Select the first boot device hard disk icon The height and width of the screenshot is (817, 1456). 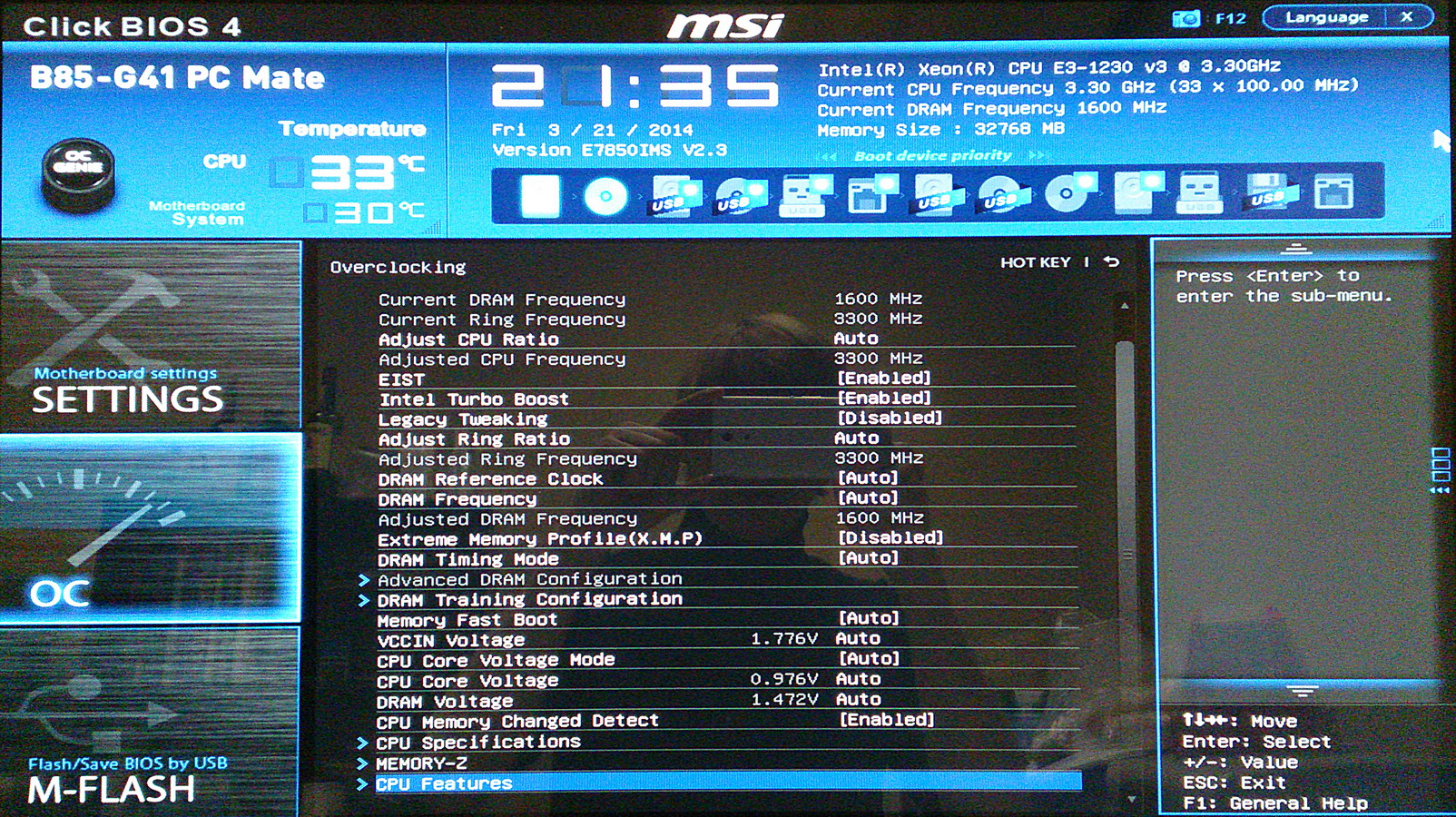[x=539, y=195]
